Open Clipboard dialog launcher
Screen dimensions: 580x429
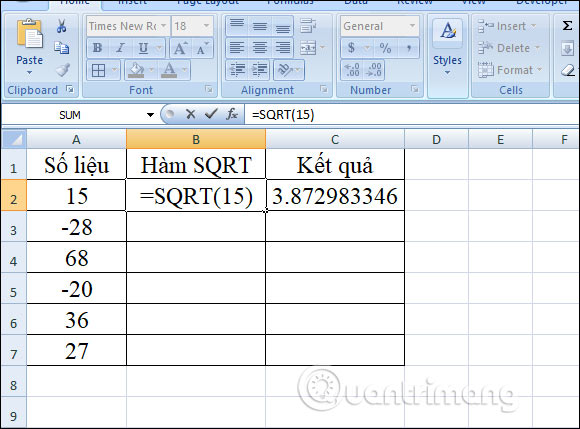tap(69, 89)
